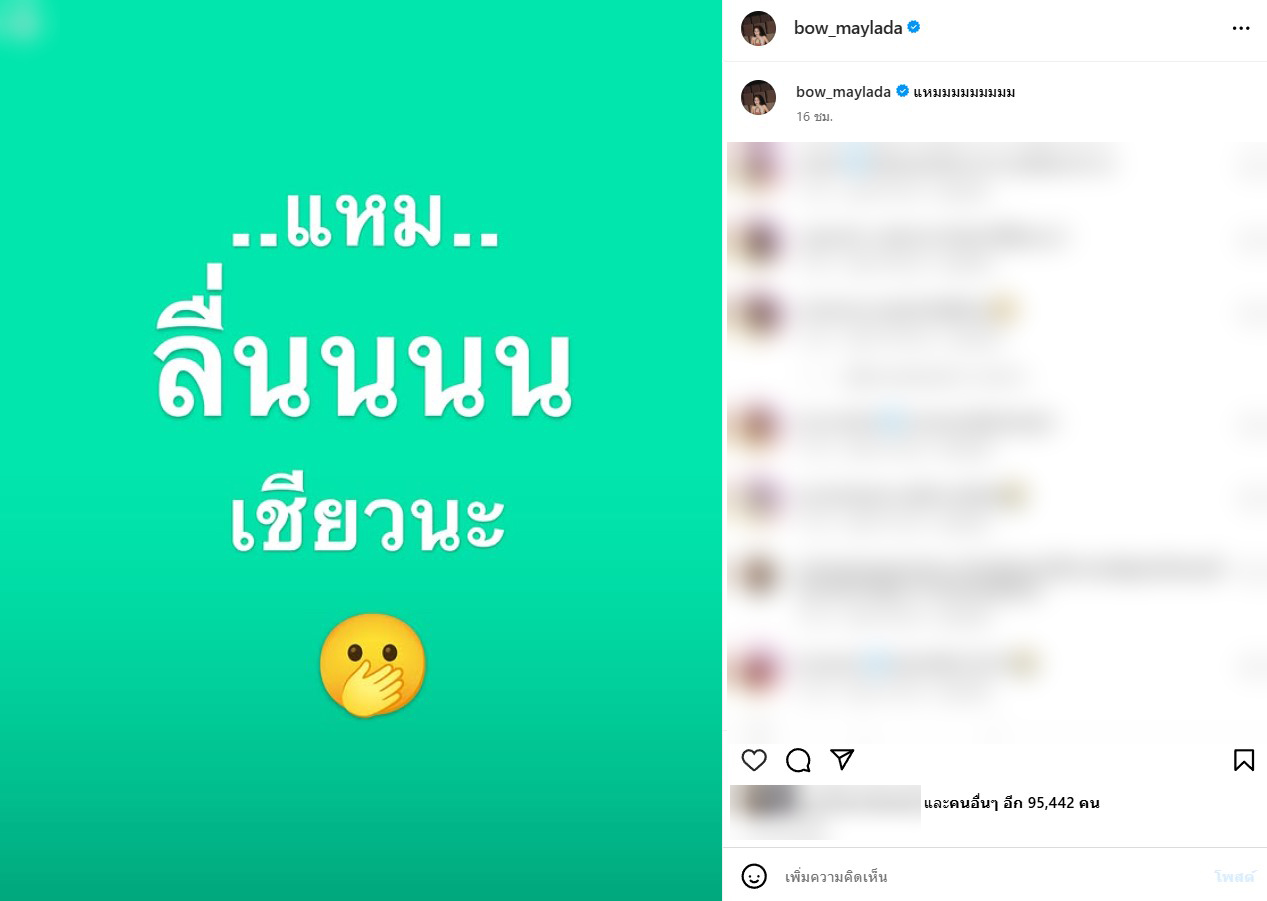The image size is (1267, 901).
Task: Click the '..แหม..' text in the post image
Action: click(365, 219)
